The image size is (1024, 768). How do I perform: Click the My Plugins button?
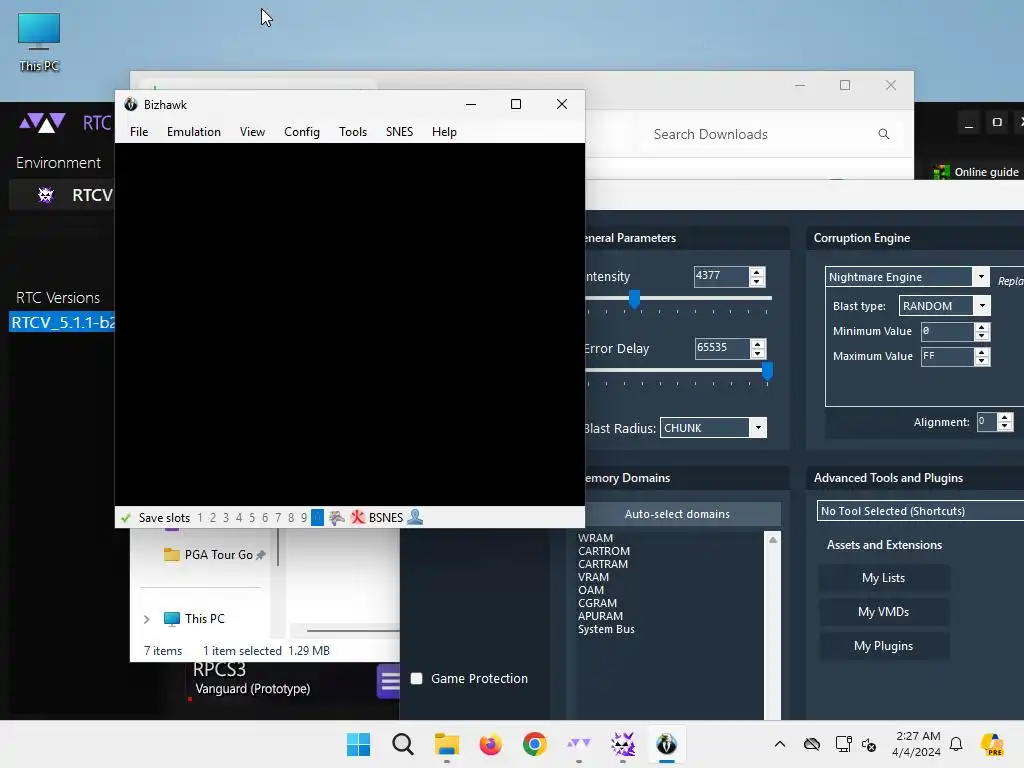[x=884, y=646]
